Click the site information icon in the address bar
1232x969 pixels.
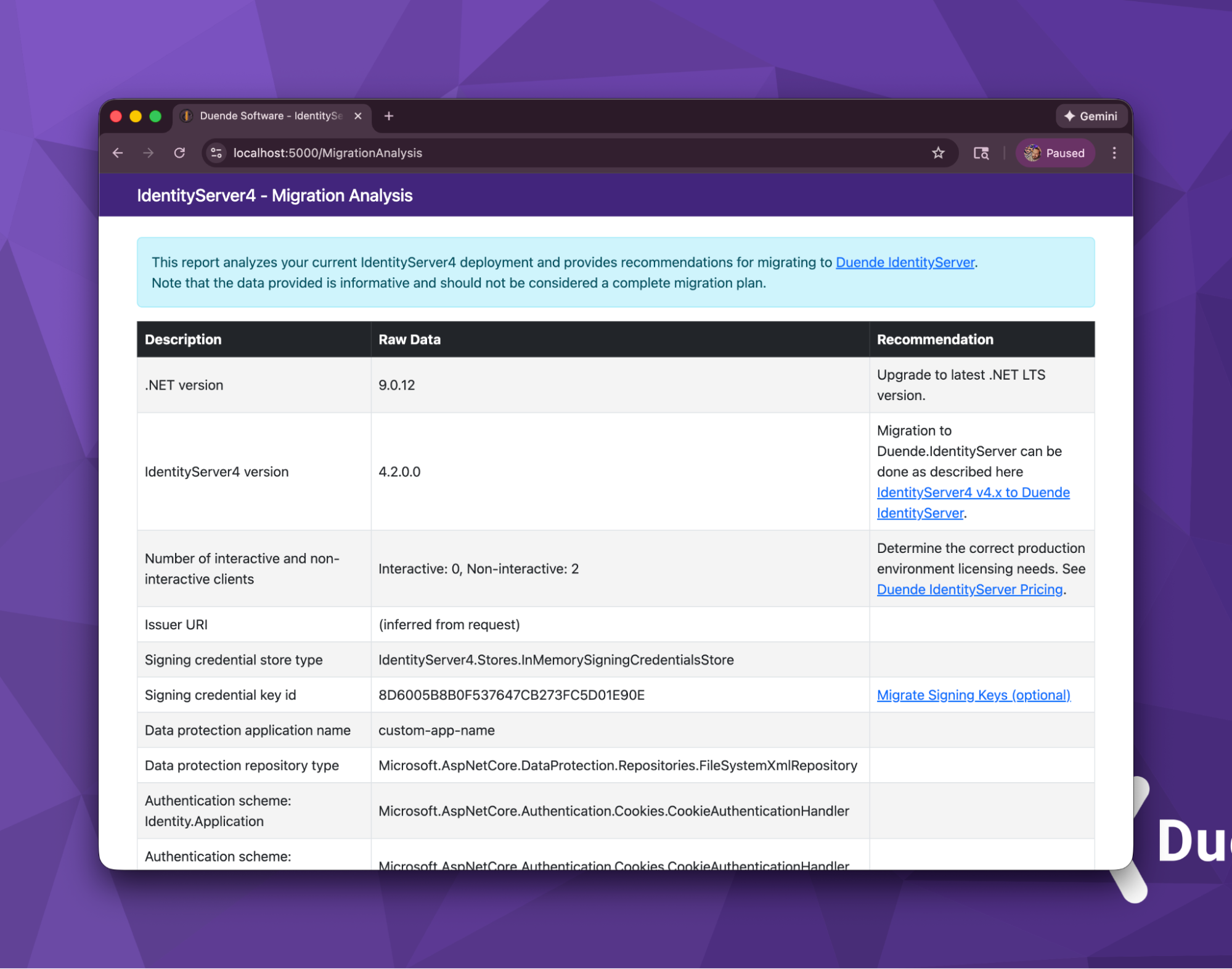[216, 153]
